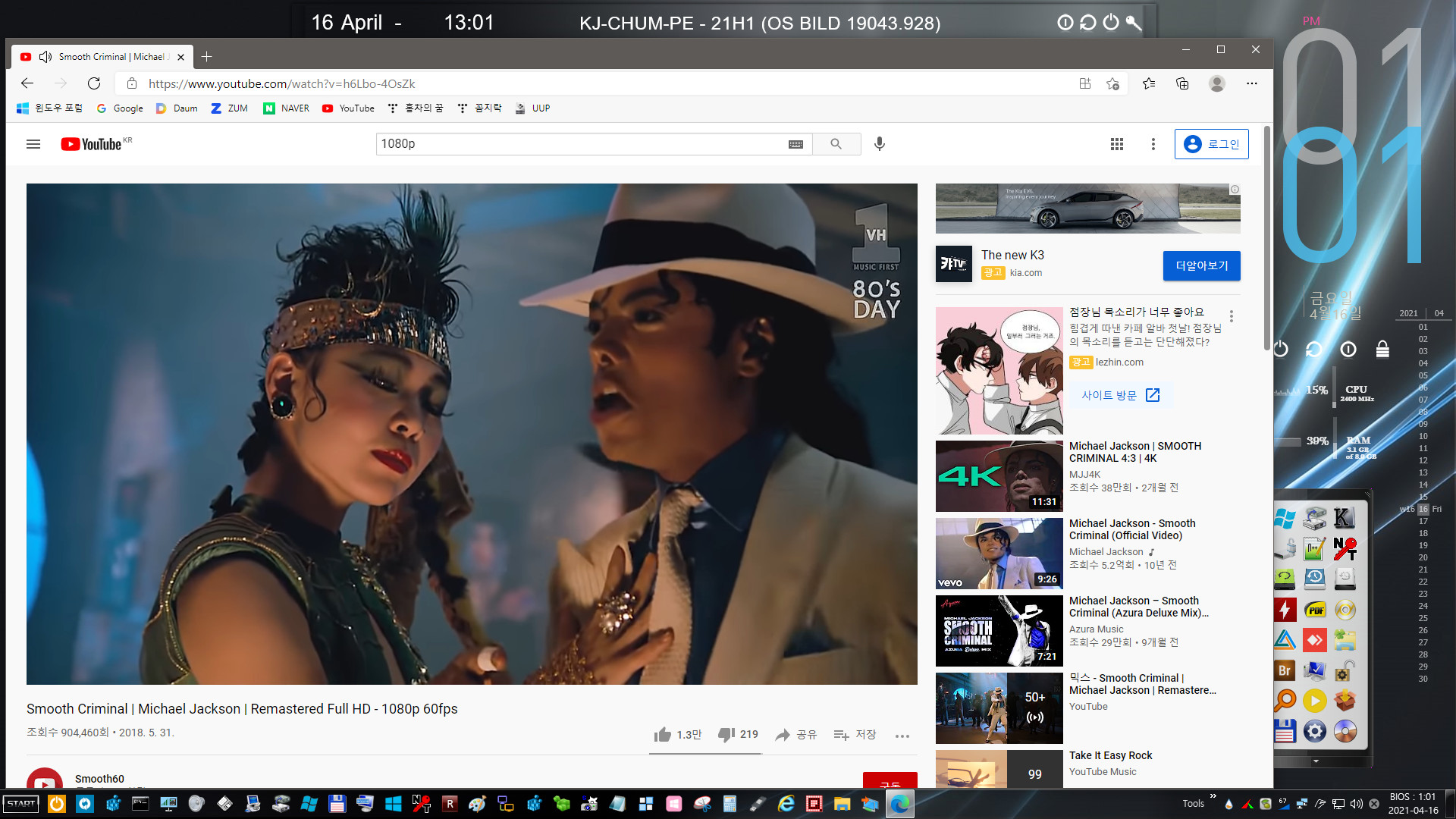Click the ad info icon on Kia banner
The height and width of the screenshot is (819, 1456).
click(x=1235, y=190)
